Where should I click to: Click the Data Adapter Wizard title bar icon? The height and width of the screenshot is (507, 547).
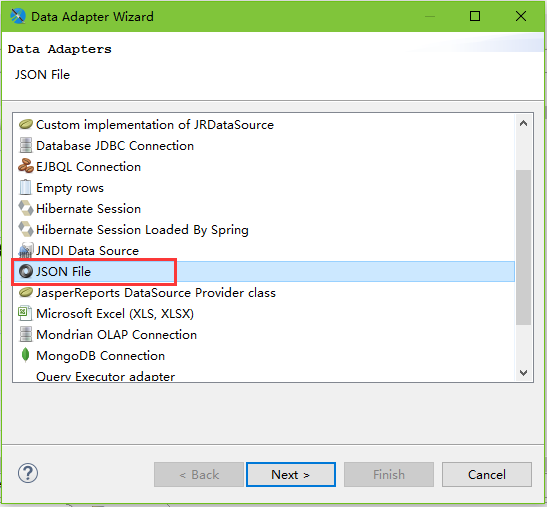17,16
